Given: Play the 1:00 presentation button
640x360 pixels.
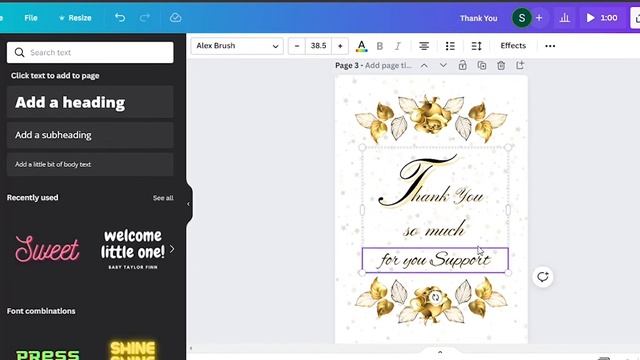Looking at the screenshot, I should (x=602, y=18).
